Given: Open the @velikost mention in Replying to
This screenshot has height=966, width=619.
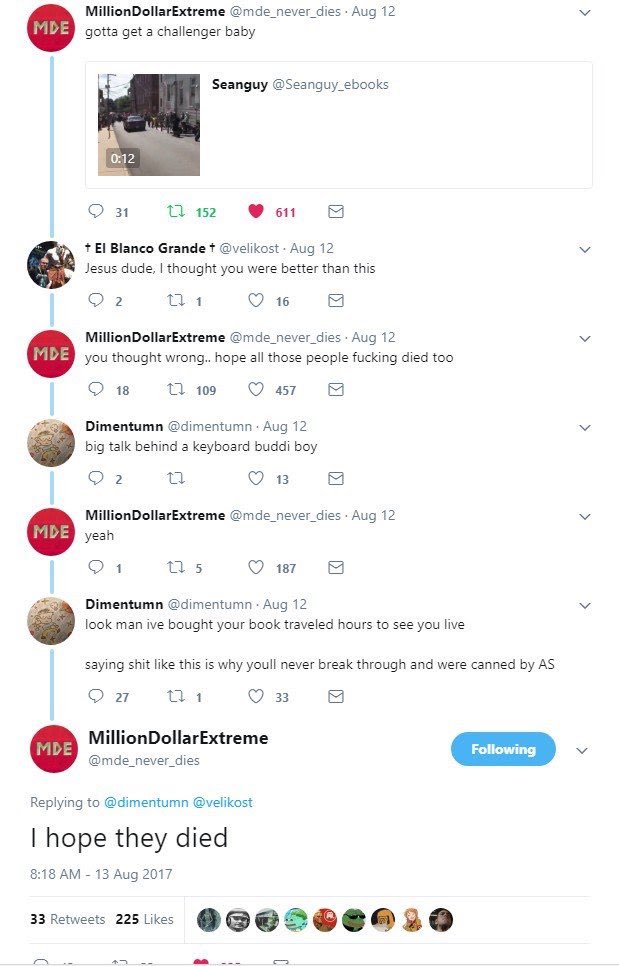Looking at the screenshot, I should 224,802.
